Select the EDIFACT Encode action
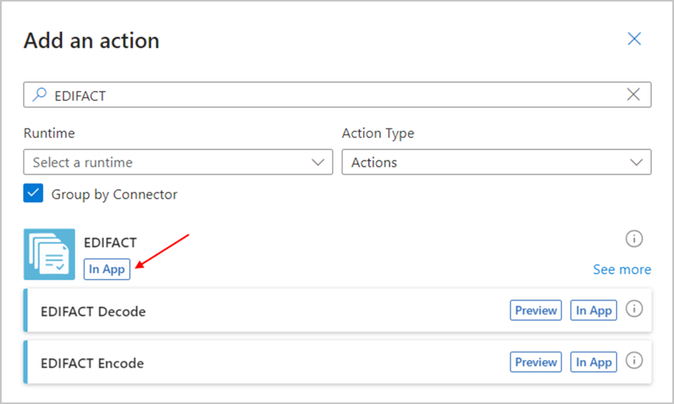Image resolution: width=674 pixels, height=404 pixels. click(x=337, y=362)
